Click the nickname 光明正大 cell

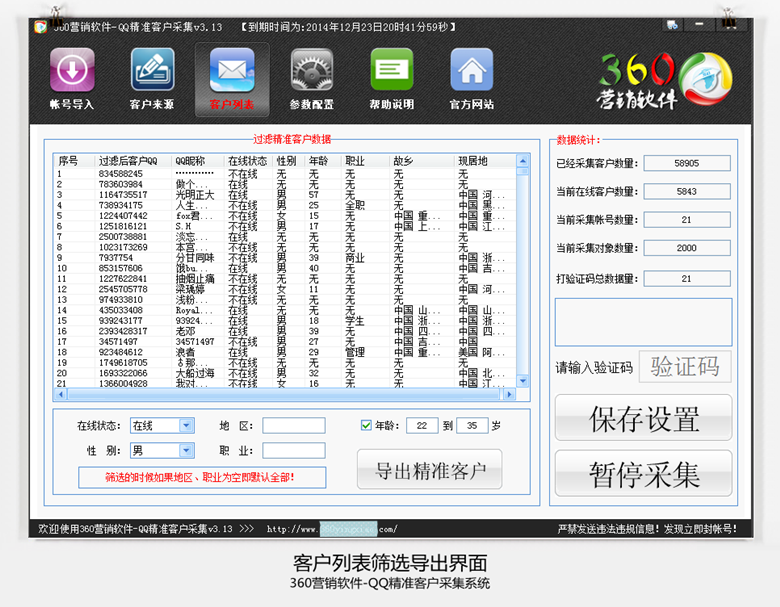click(195, 195)
